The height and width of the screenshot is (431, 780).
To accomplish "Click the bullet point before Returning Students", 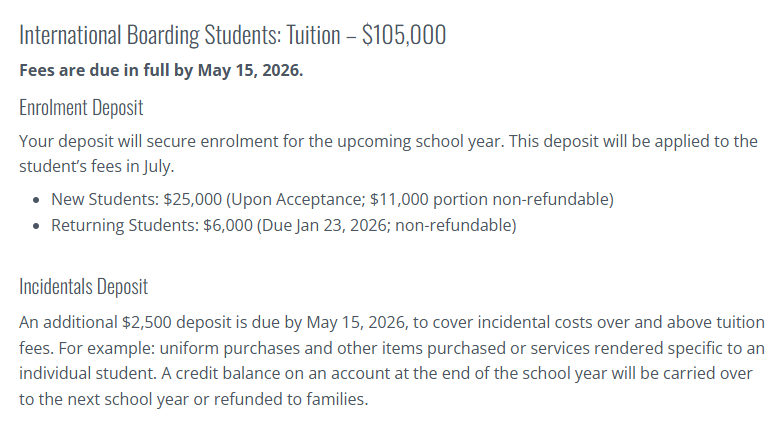I will (36, 226).
